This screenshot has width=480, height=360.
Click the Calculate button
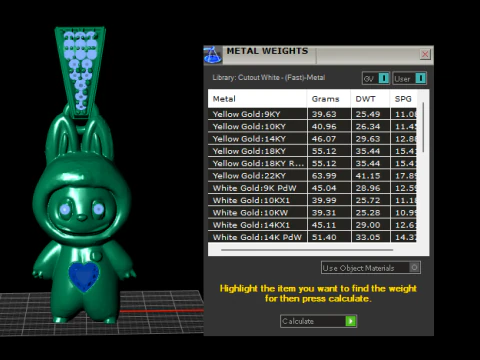[x=318, y=321]
